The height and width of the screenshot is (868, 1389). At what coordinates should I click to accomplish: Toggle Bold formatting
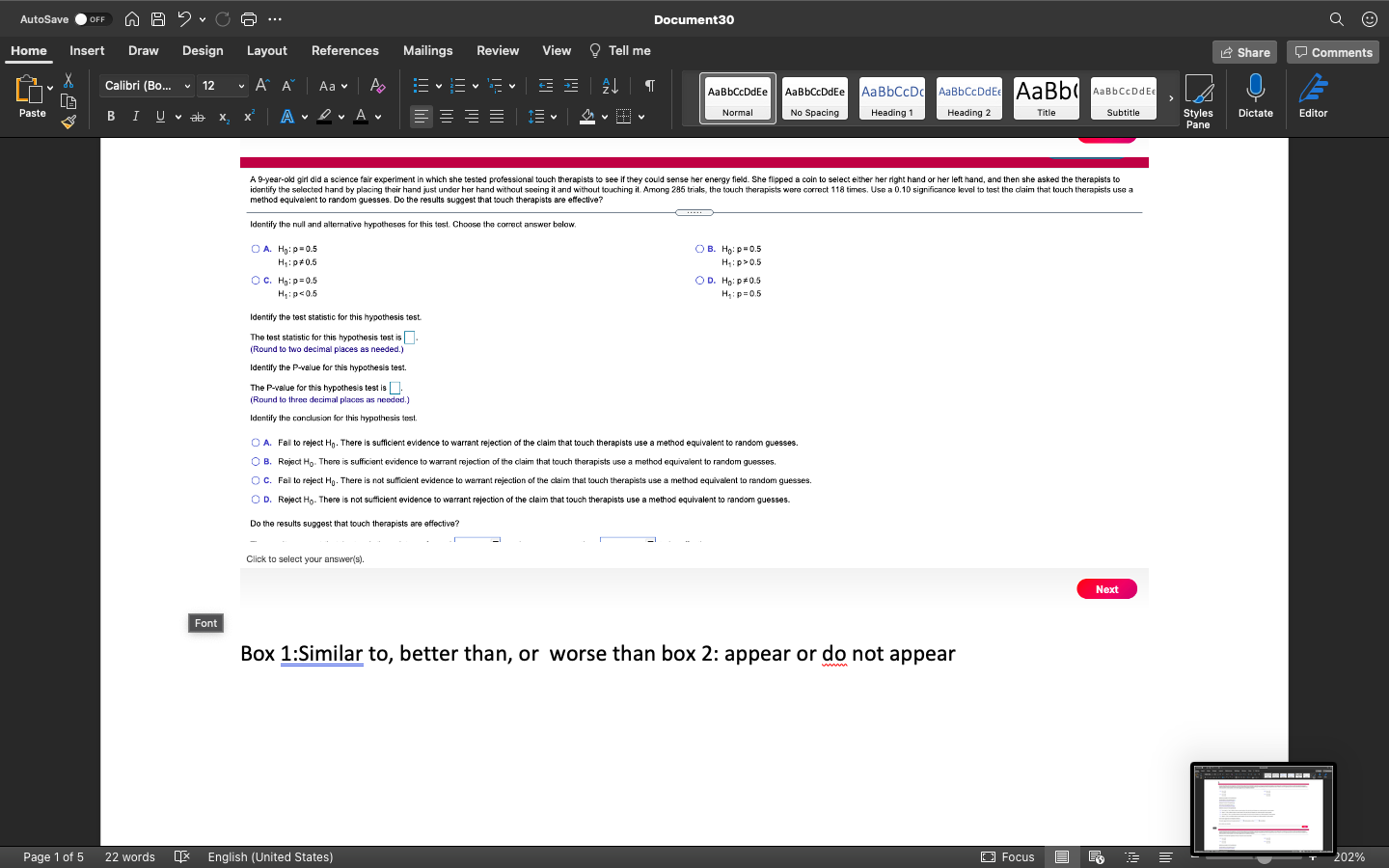point(111,117)
